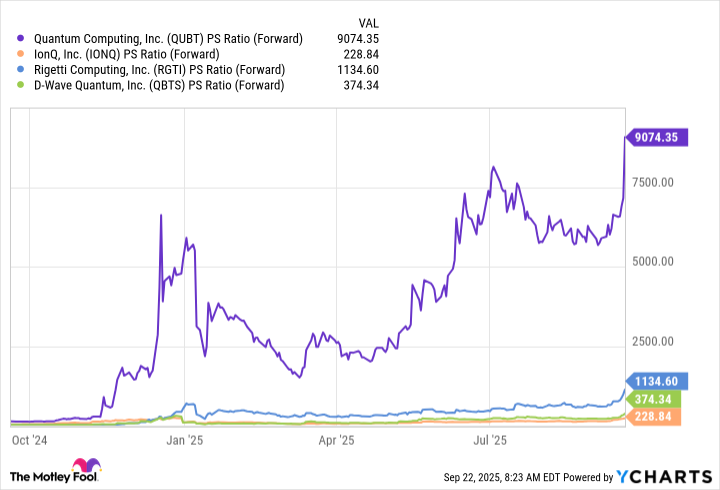Image resolution: width=720 pixels, height=490 pixels.
Task: Click the purple 9074.35 end-value flag
Action: point(653,136)
